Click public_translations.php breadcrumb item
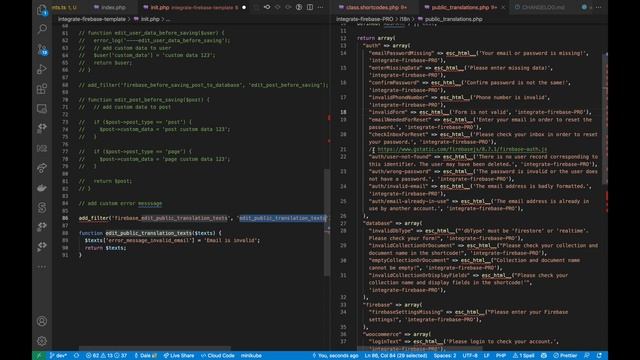The image size is (640, 360). pos(450,19)
